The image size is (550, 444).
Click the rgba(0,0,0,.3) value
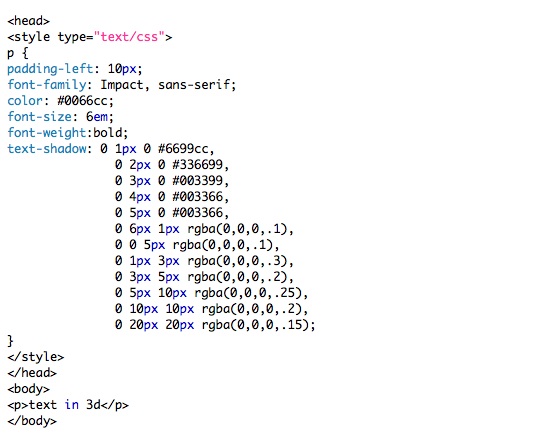237,261
